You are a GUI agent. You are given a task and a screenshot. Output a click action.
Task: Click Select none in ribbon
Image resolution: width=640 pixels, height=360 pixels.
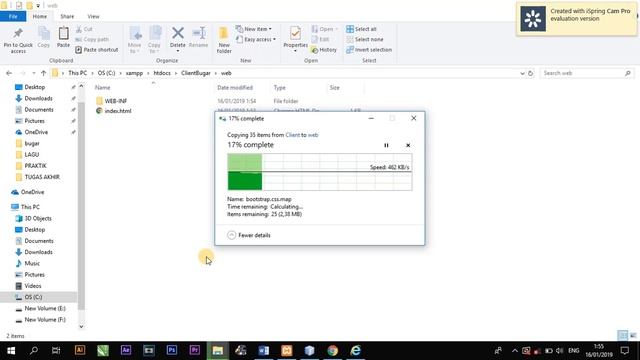[364, 39]
